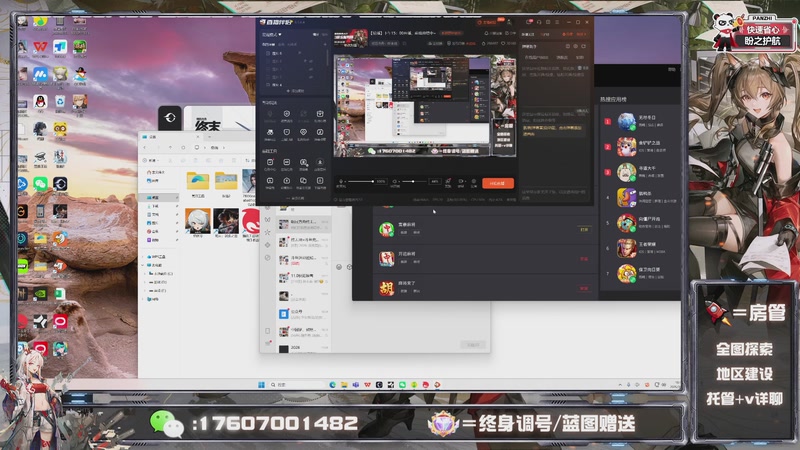Open the WPS Office desktop icon
The image size is (800, 450).
[x=40, y=47]
